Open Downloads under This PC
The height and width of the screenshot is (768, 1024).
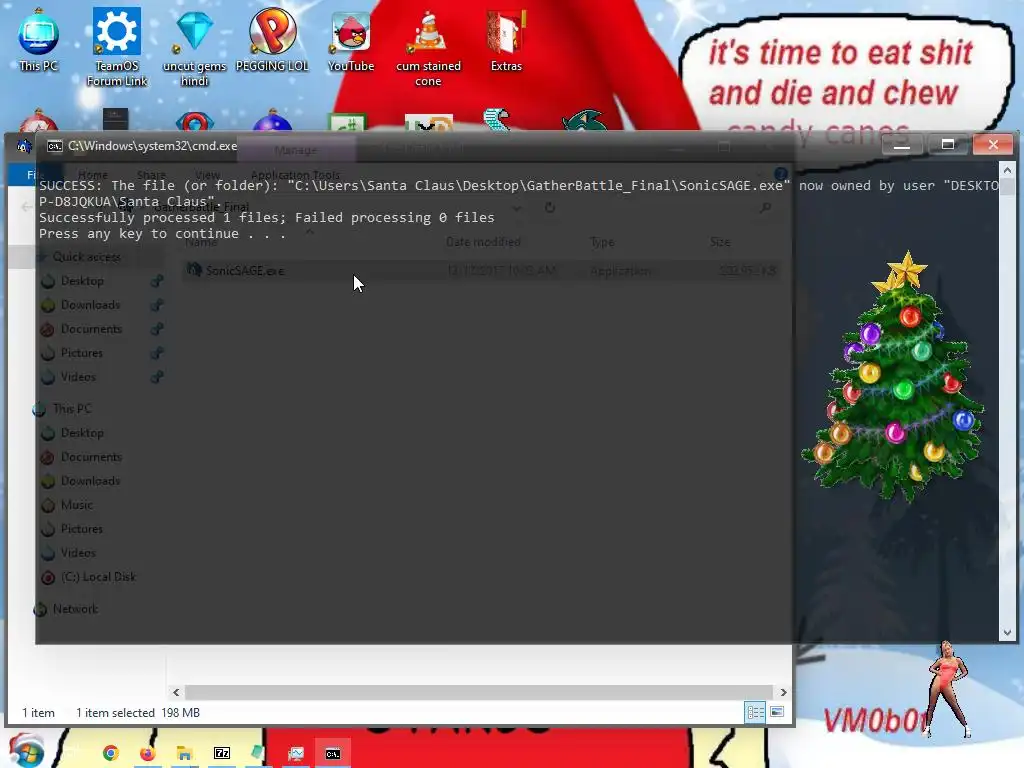(x=90, y=481)
